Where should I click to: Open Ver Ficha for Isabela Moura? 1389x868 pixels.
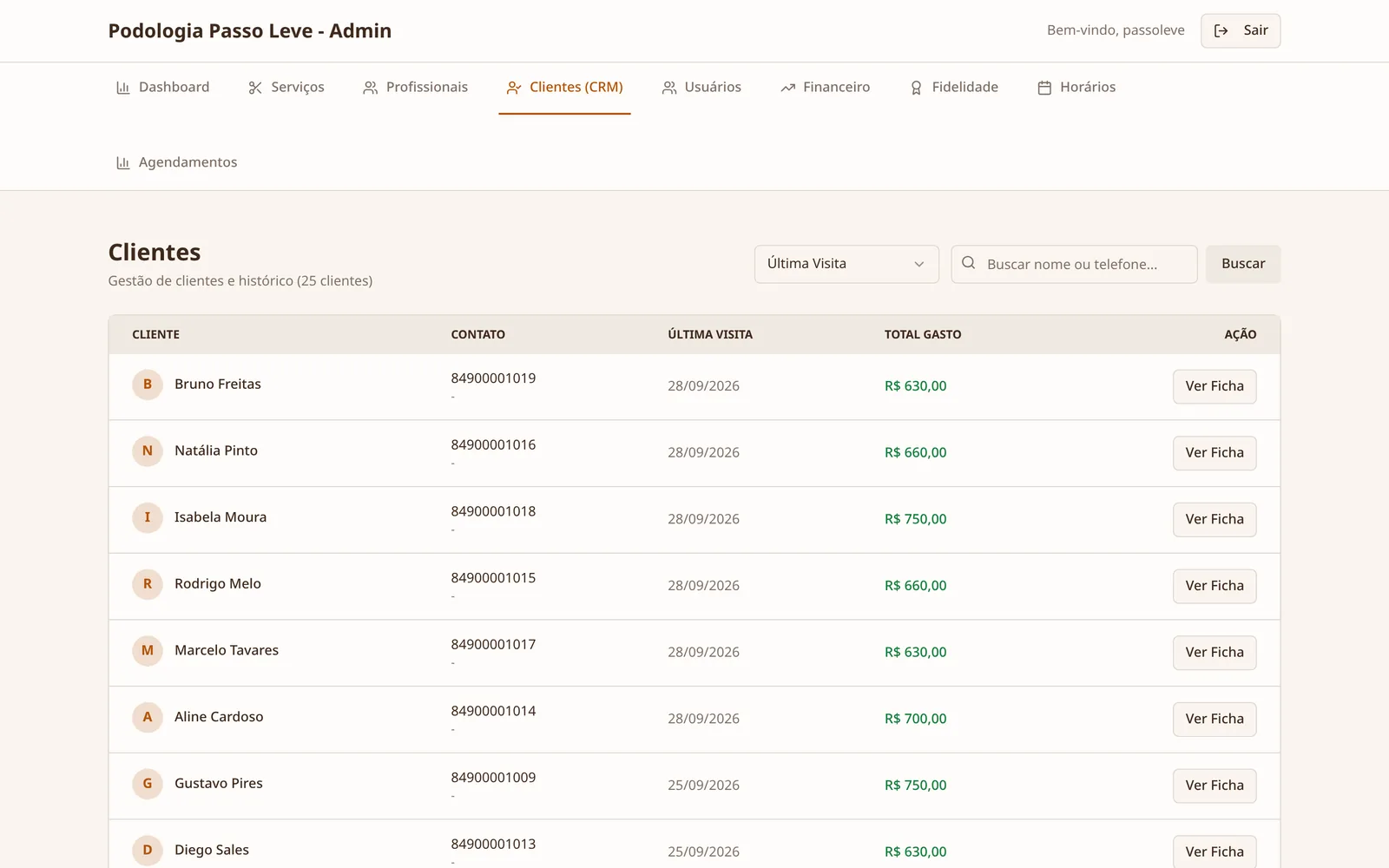[1215, 519]
